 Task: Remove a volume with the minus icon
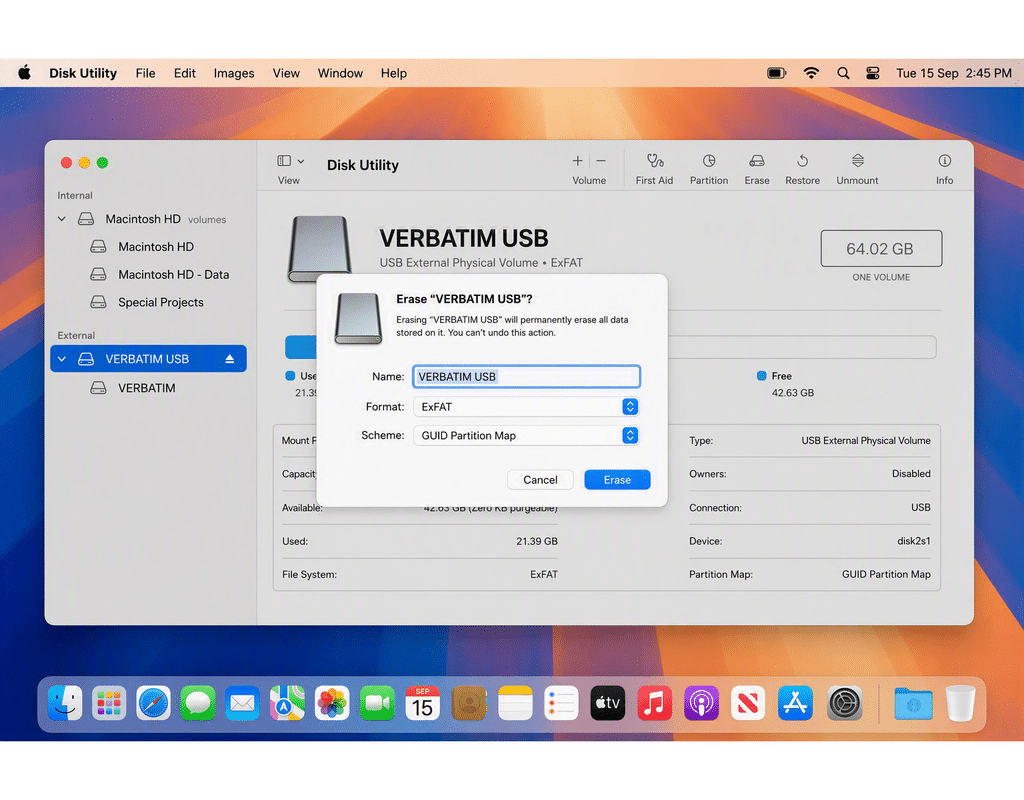(x=601, y=161)
